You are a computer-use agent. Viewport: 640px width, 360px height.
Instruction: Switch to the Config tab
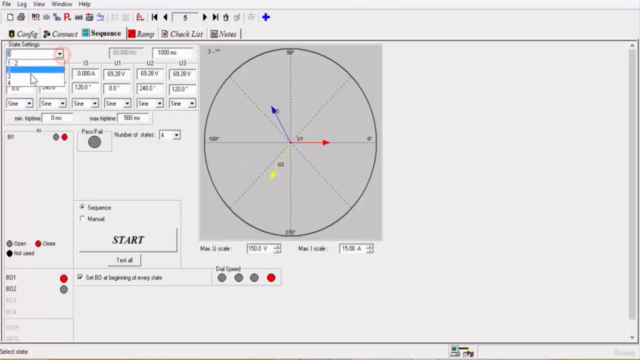[23, 34]
